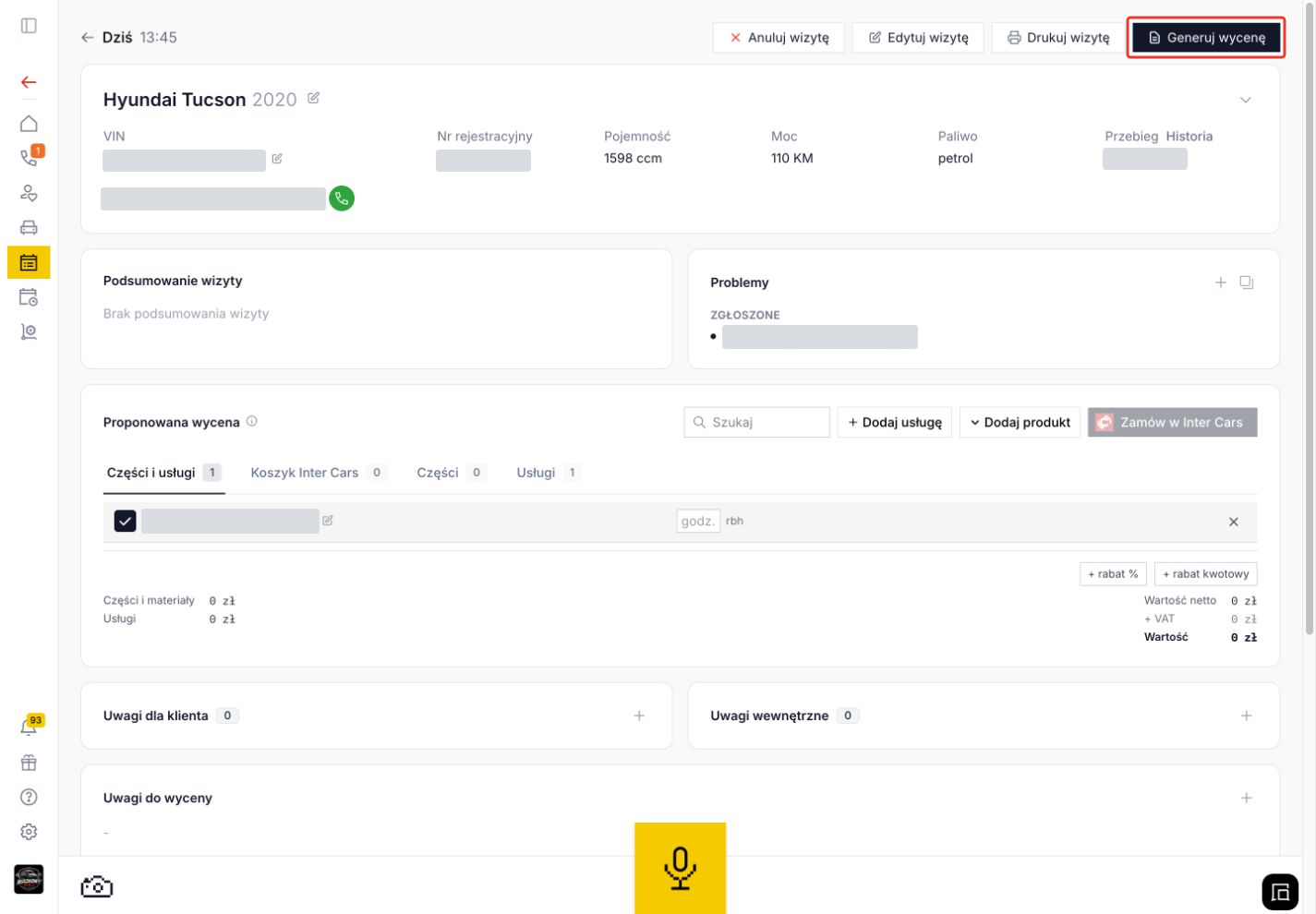The width and height of the screenshot is (1316, 914).
Task: Open the camera icon at bottom left
Action: pos(97,887)
